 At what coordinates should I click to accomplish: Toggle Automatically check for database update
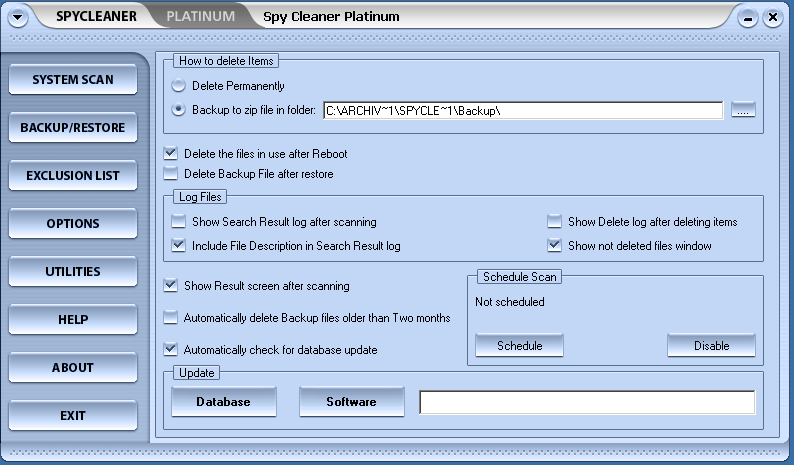click(x=171, y=349)
